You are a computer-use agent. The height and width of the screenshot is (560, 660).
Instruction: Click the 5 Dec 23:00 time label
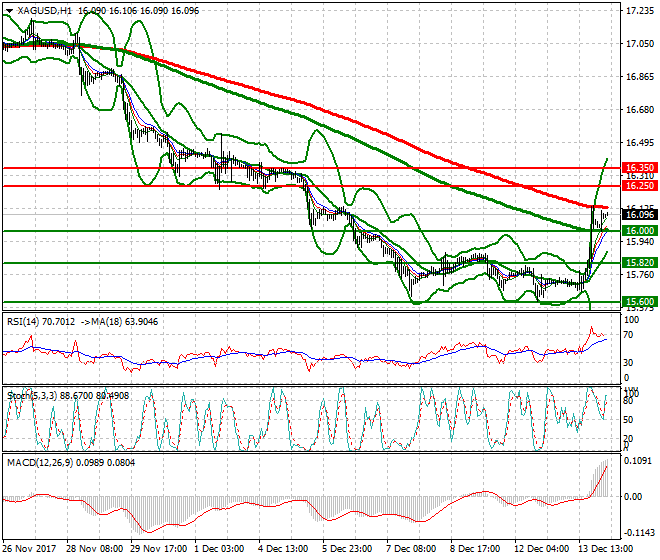tap(347, 549)
